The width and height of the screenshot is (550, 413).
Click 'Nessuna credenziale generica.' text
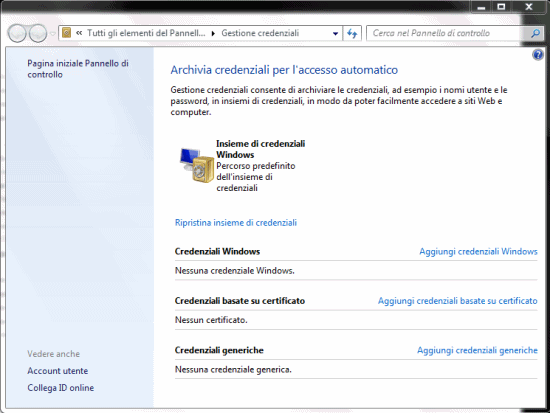pos(233,369)
